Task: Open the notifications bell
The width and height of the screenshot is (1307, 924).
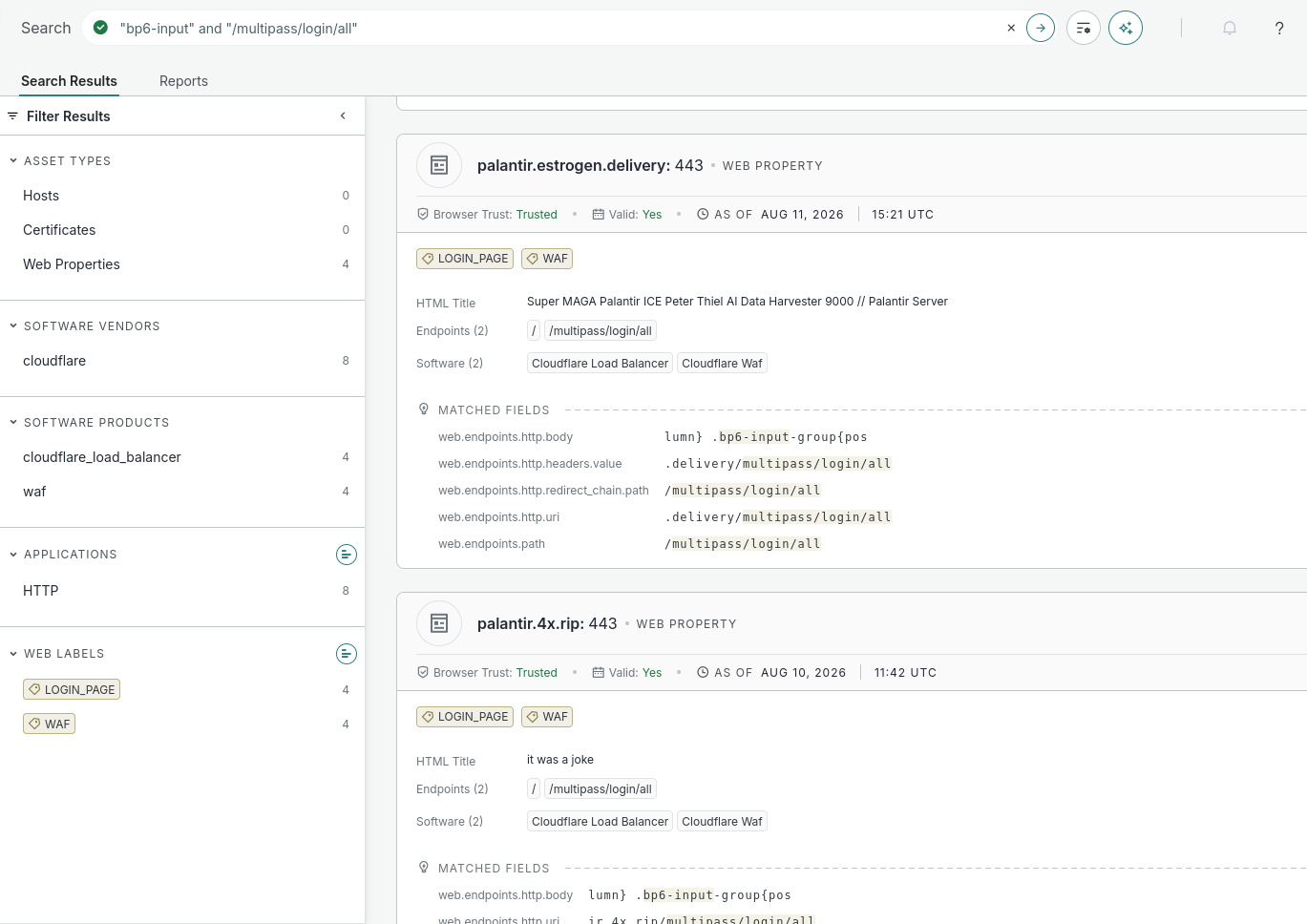Action: point(1230,29)
